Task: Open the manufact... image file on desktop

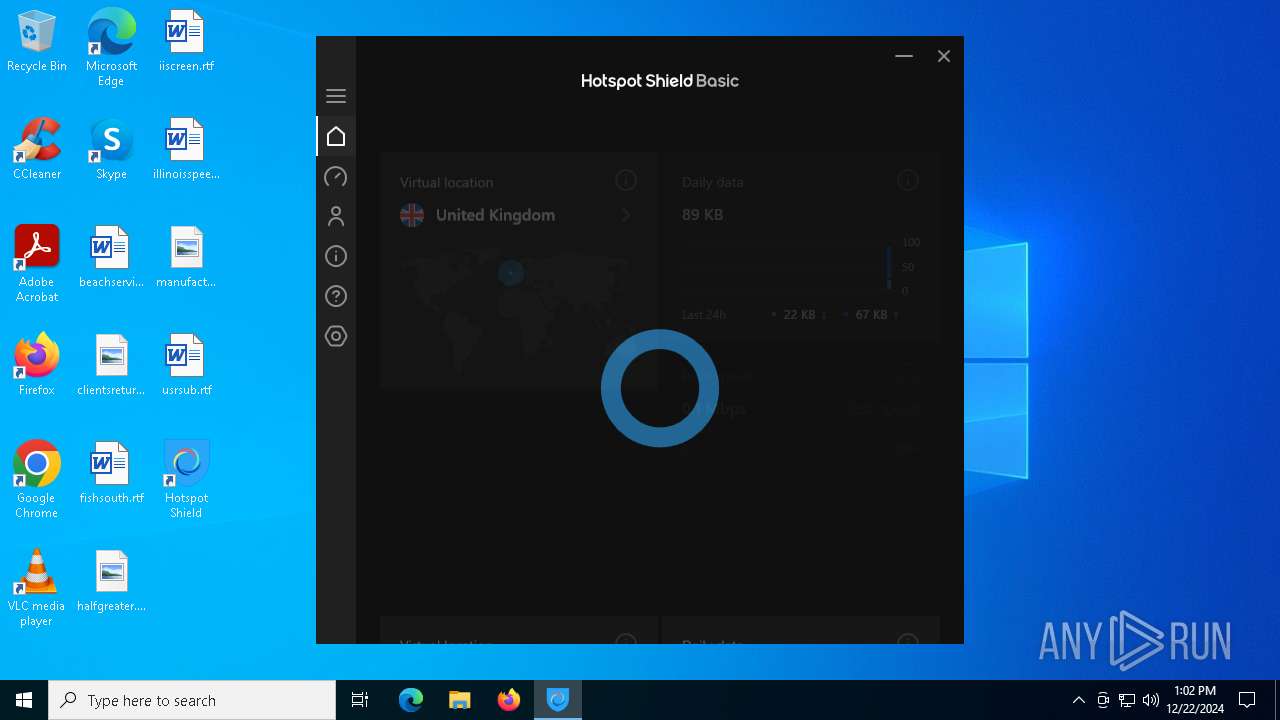Action: (x=186, y=258)
